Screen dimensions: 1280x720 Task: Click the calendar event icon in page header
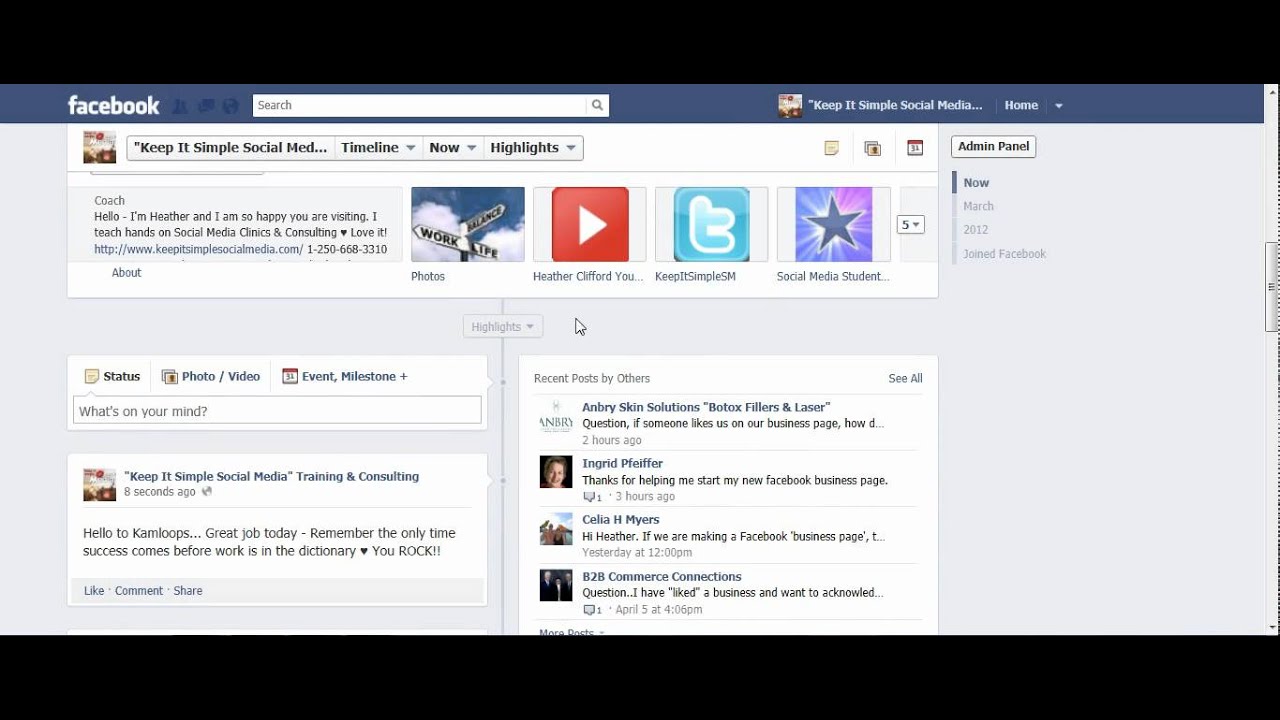[915, 148]
